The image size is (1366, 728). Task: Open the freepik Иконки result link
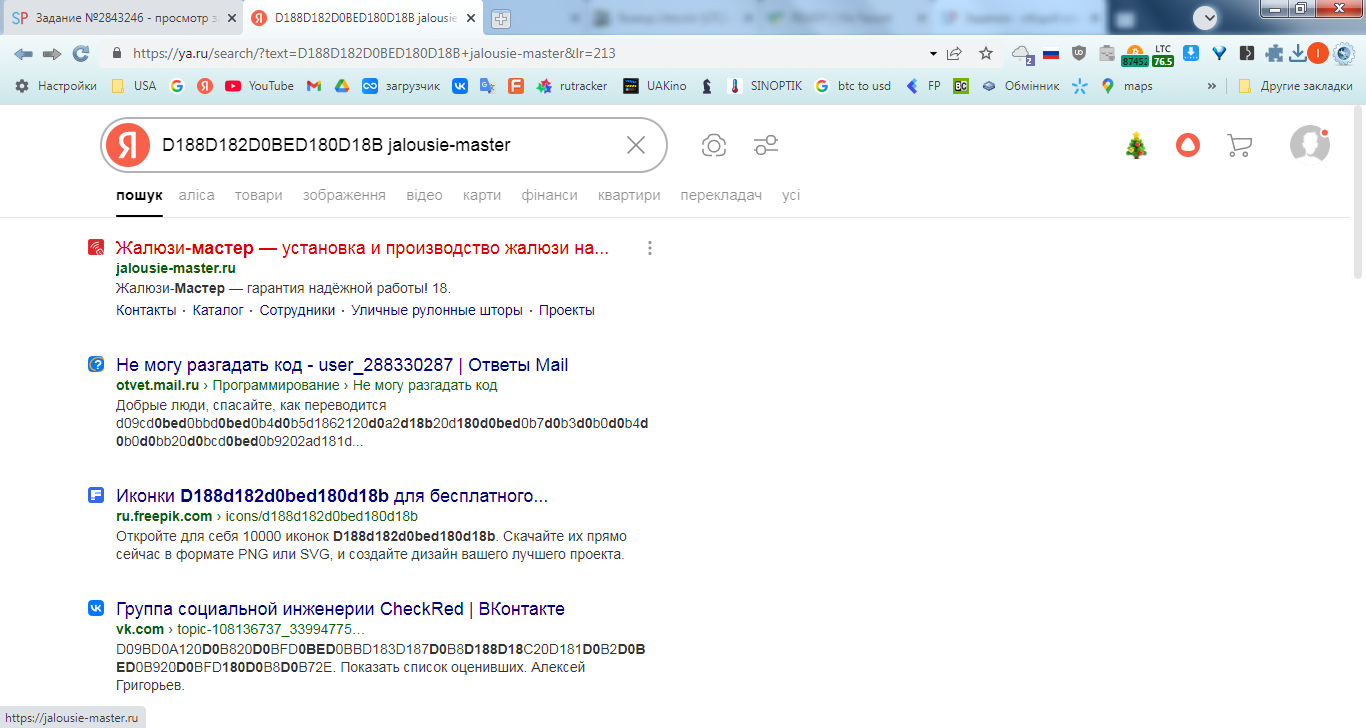pyautogui.click(x=332, y=496)
